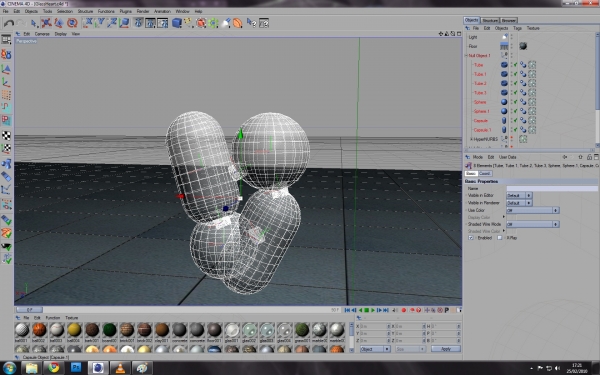
Task: Toggle the Y axis lock
Action: point(100,23)
